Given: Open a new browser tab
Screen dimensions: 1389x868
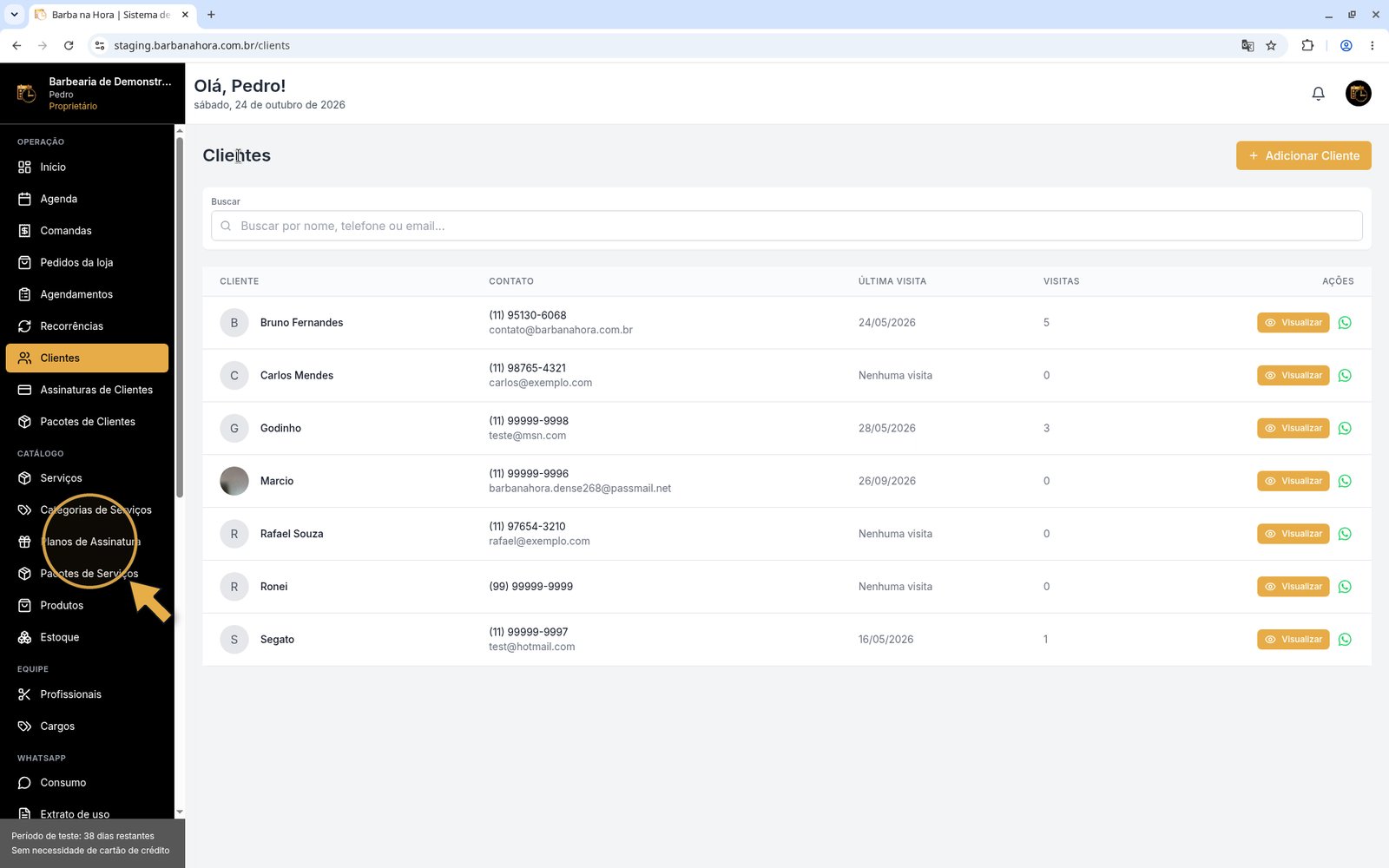Looking at the screenshot, I should [211, 15].
